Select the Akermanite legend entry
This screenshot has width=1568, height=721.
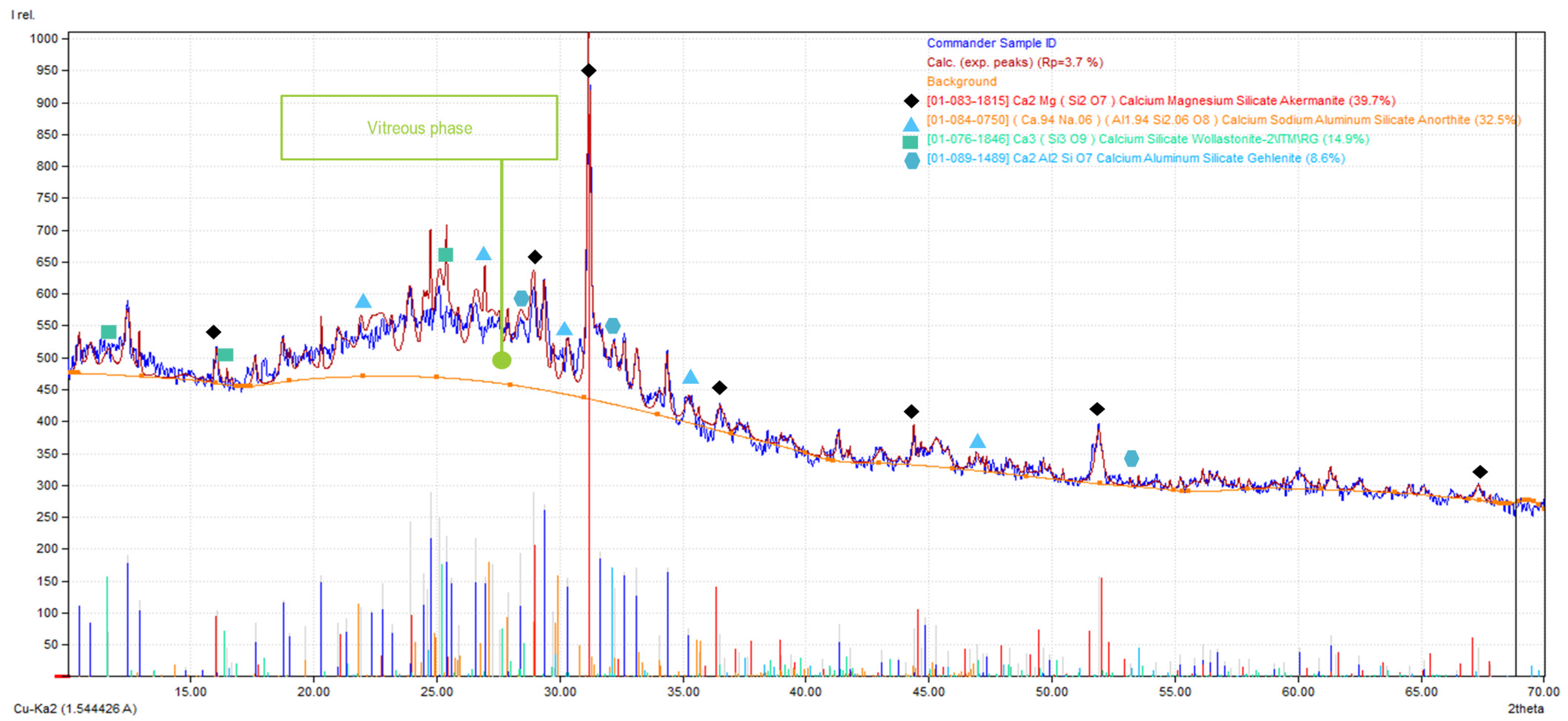pos(1160,101)
